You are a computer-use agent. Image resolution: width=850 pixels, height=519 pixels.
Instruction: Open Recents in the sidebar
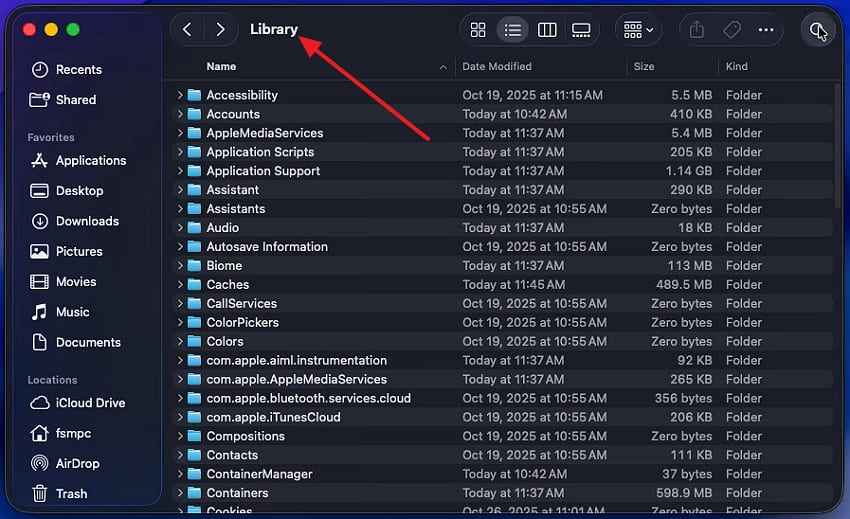(67, 69)
